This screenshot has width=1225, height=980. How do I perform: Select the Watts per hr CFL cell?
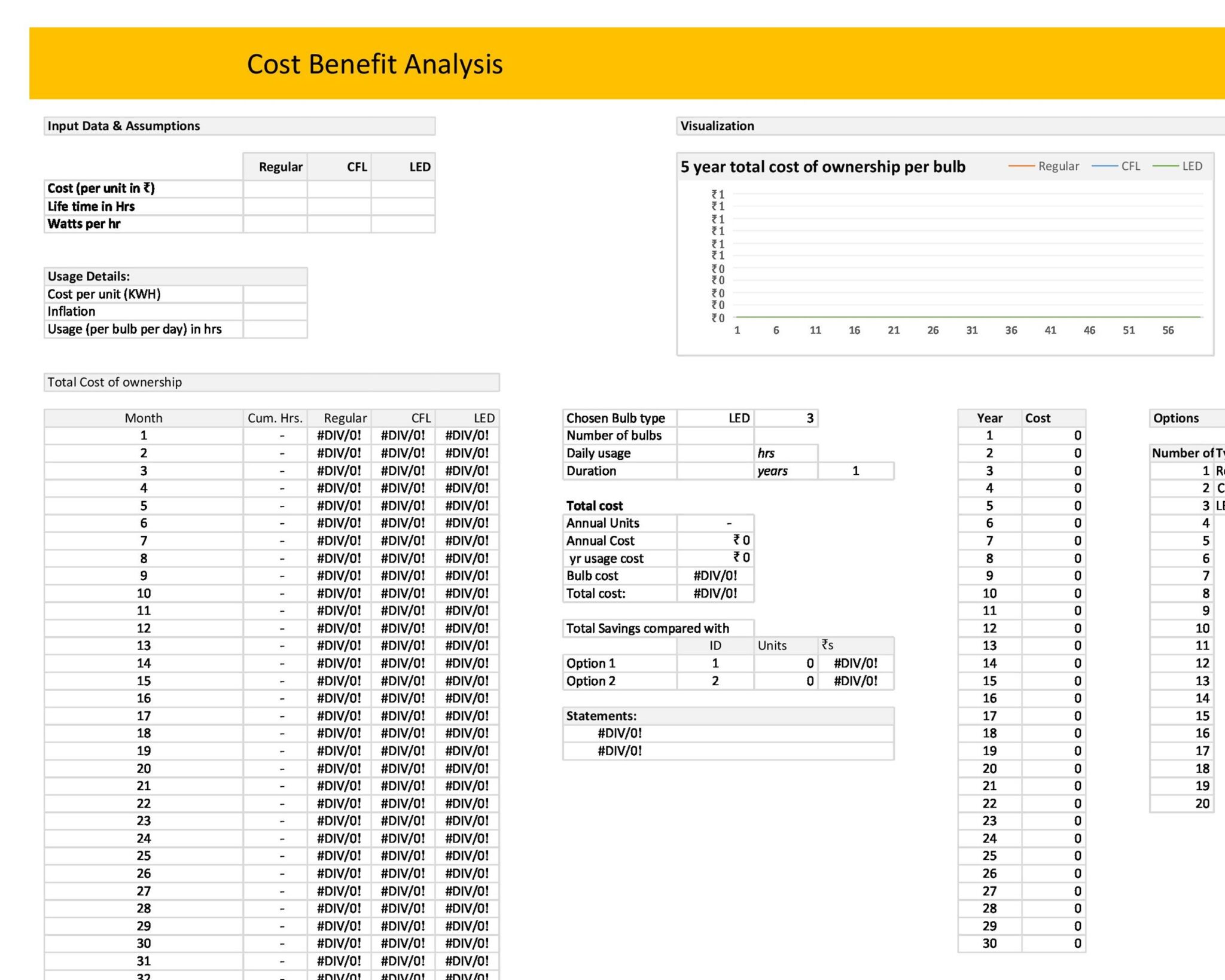point(339,224)
